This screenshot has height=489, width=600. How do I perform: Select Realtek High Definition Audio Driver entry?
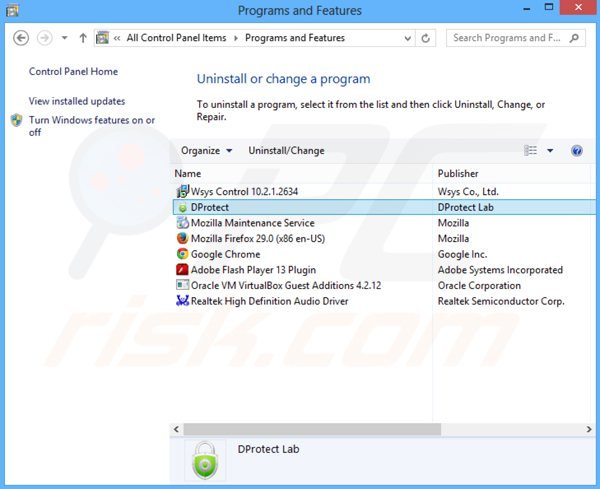click(x=269, y=302)
